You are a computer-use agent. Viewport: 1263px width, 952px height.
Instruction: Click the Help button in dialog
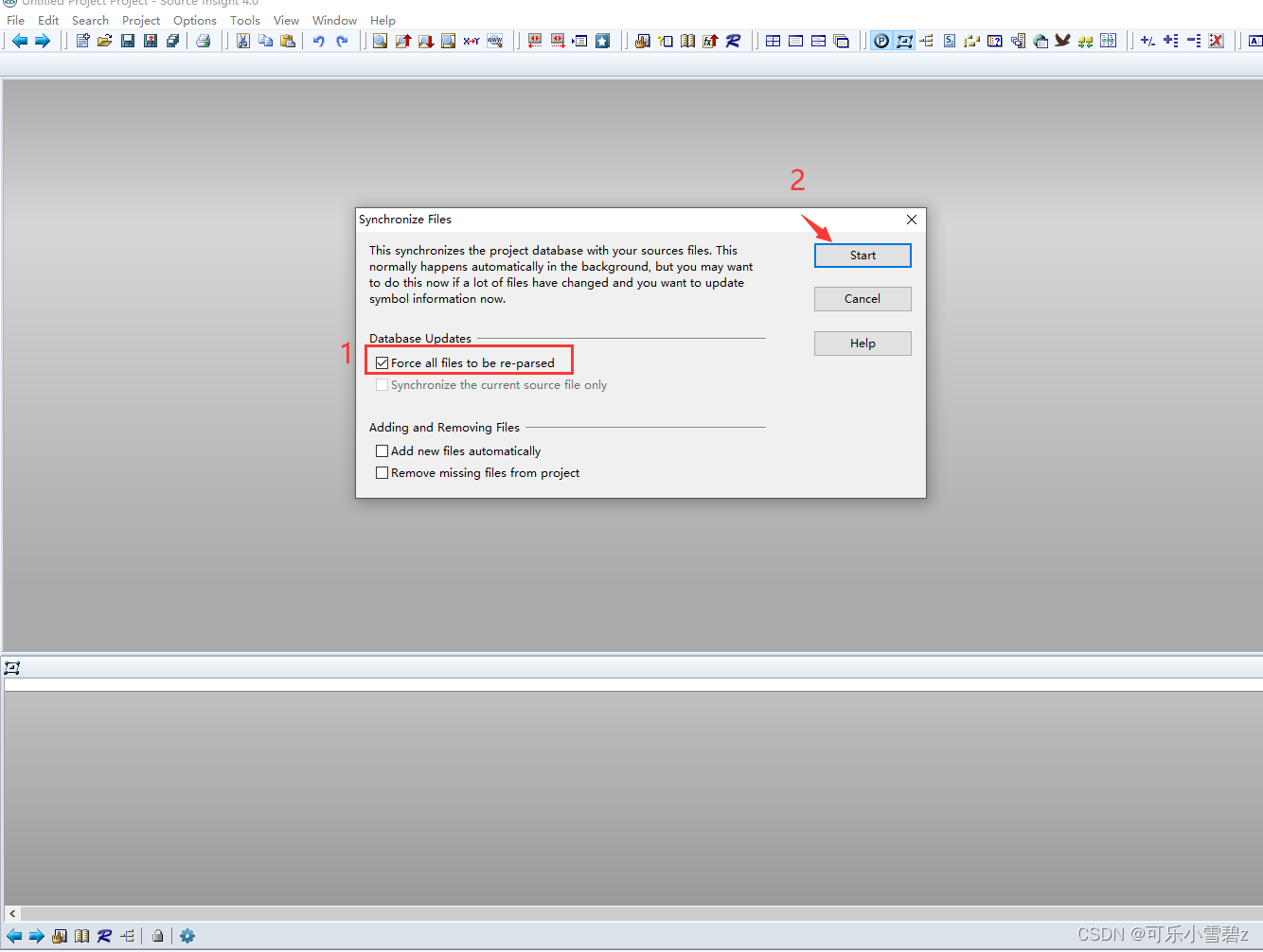coord(863,344)
